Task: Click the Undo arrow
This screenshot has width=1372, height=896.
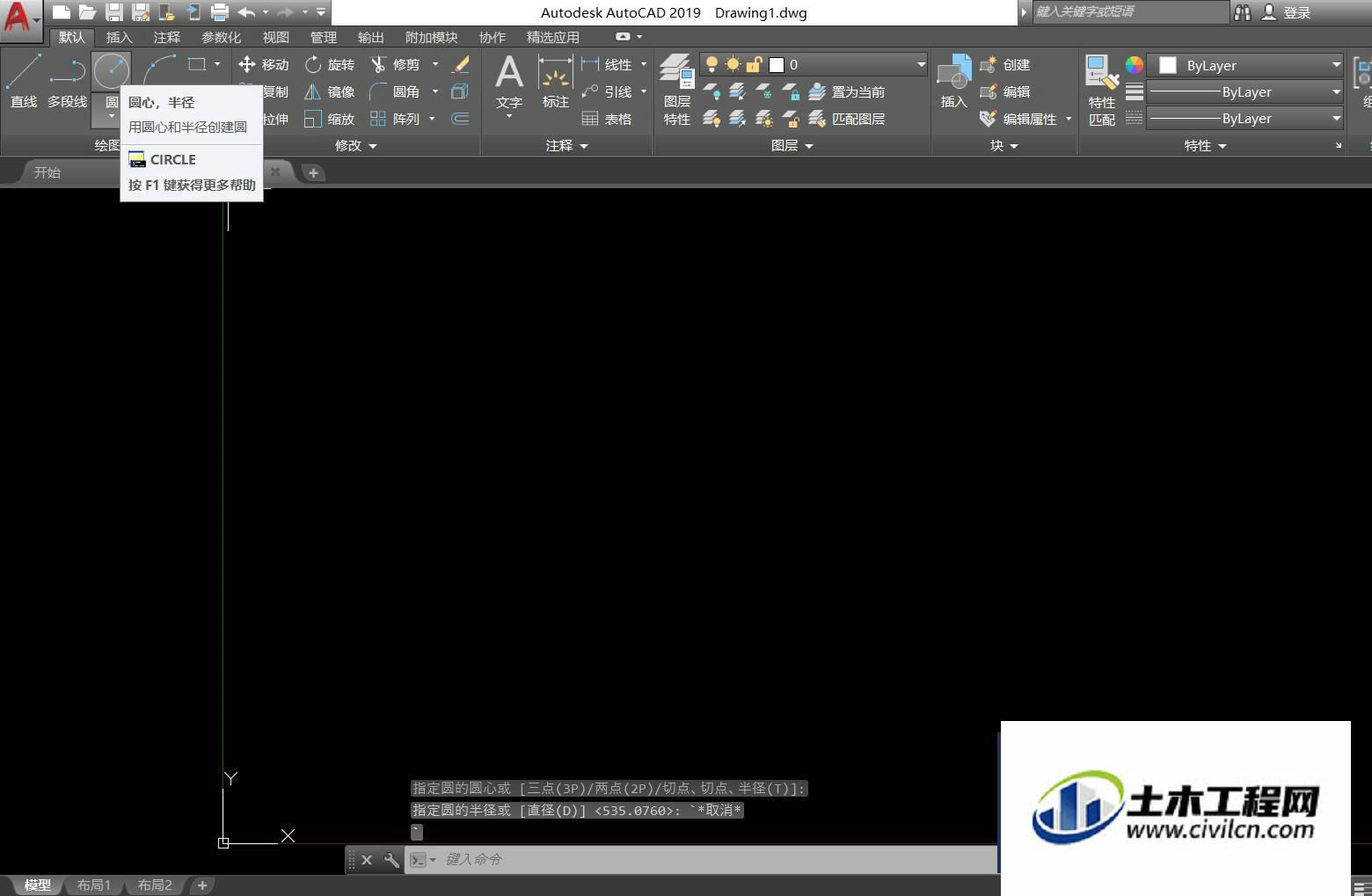Action: coord(246,12)
